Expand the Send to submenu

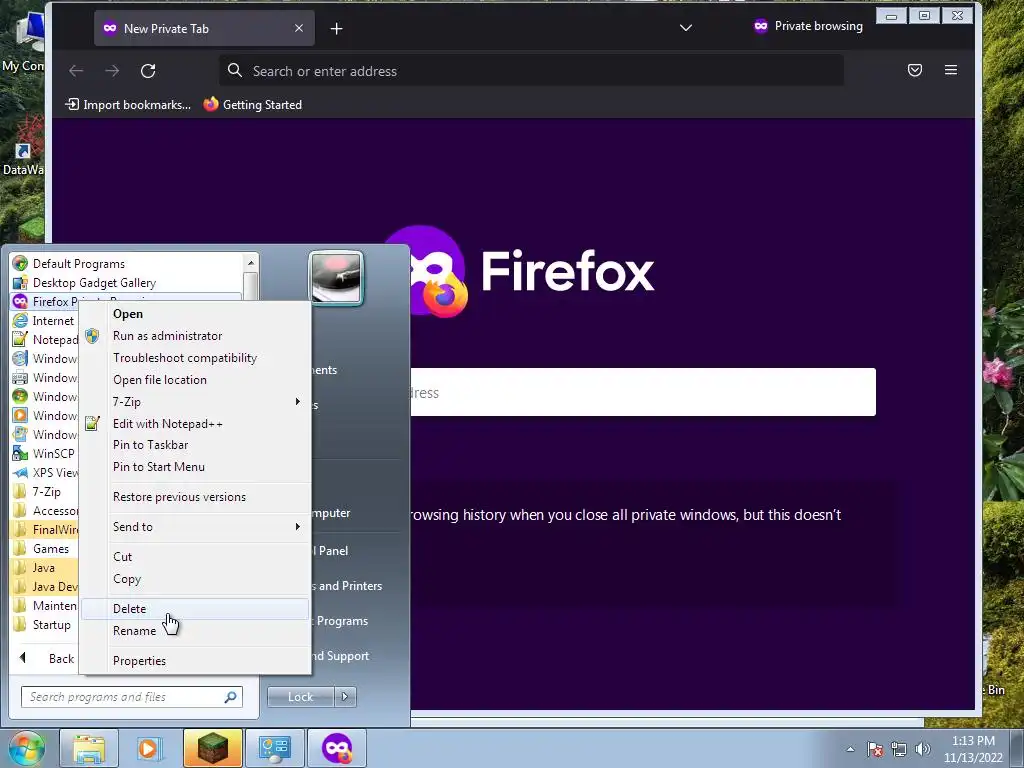coord(195,527)
